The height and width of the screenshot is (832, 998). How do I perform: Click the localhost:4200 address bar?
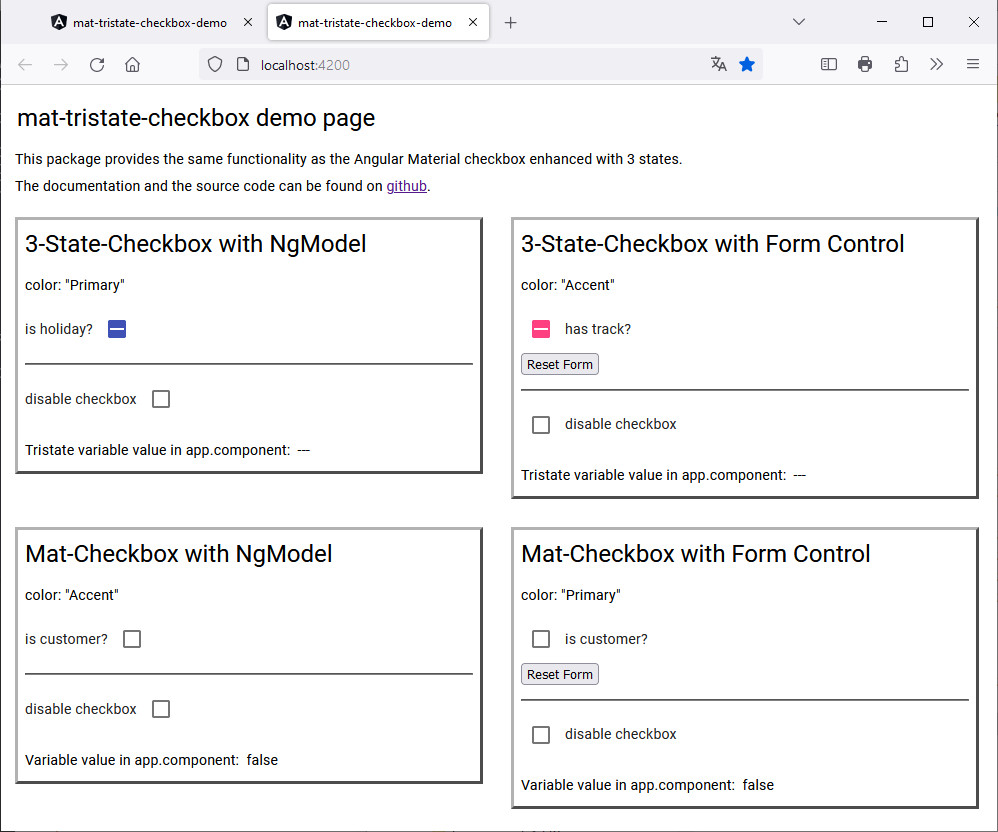click(481, 65)
